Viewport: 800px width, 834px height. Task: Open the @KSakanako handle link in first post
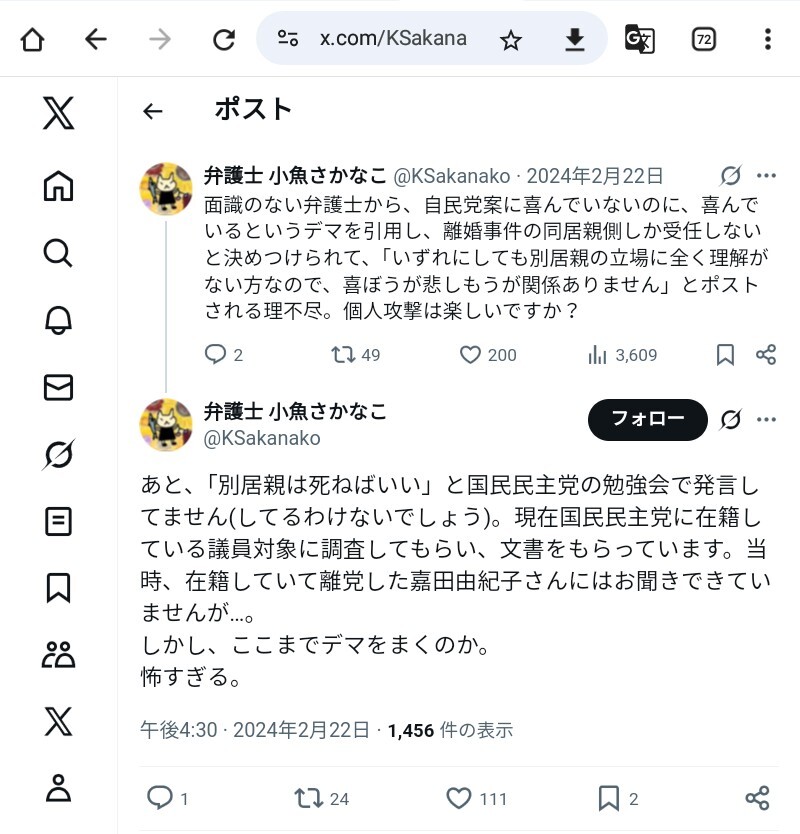(x=452, y=176)
